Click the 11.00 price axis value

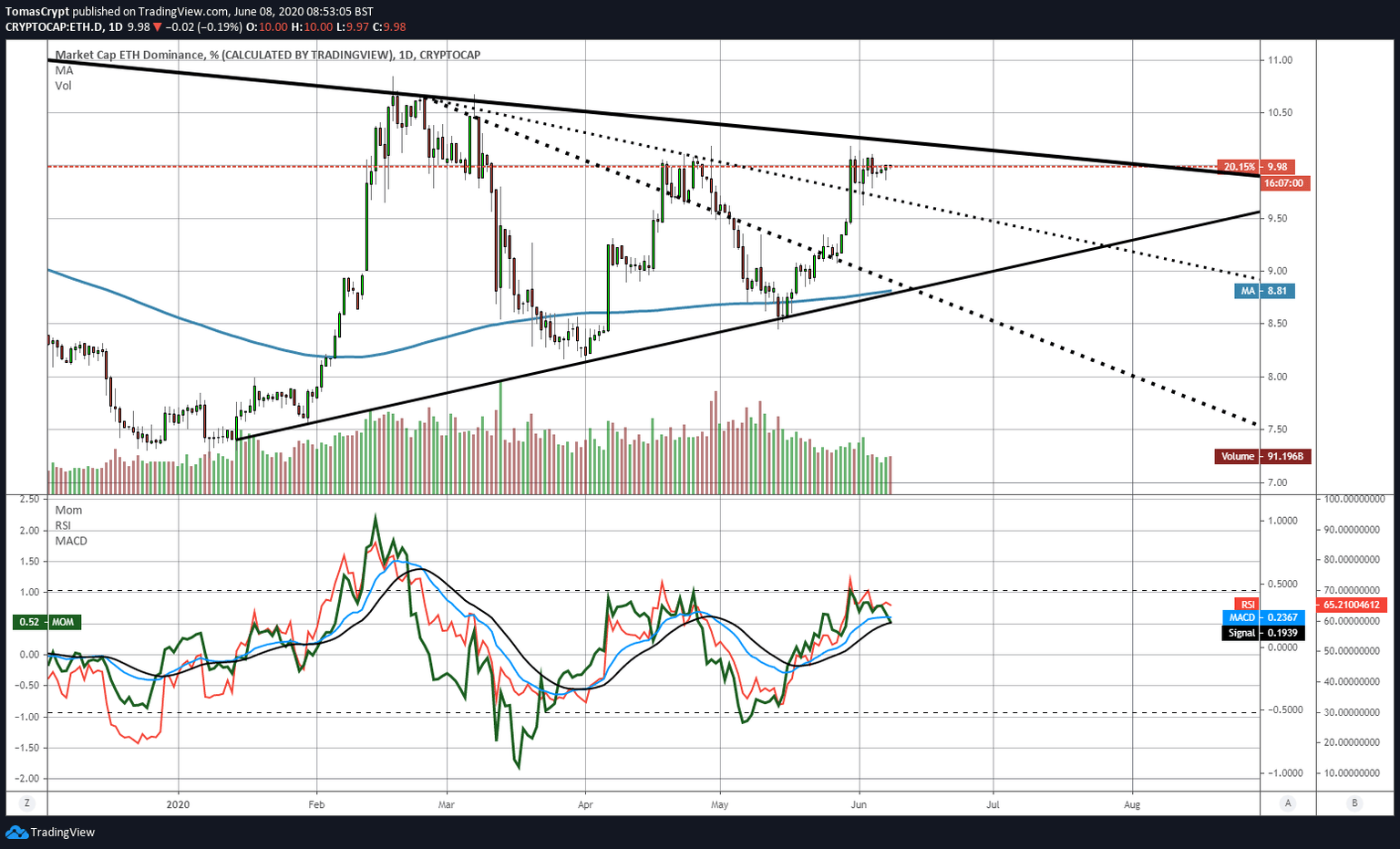point(1280,60)
